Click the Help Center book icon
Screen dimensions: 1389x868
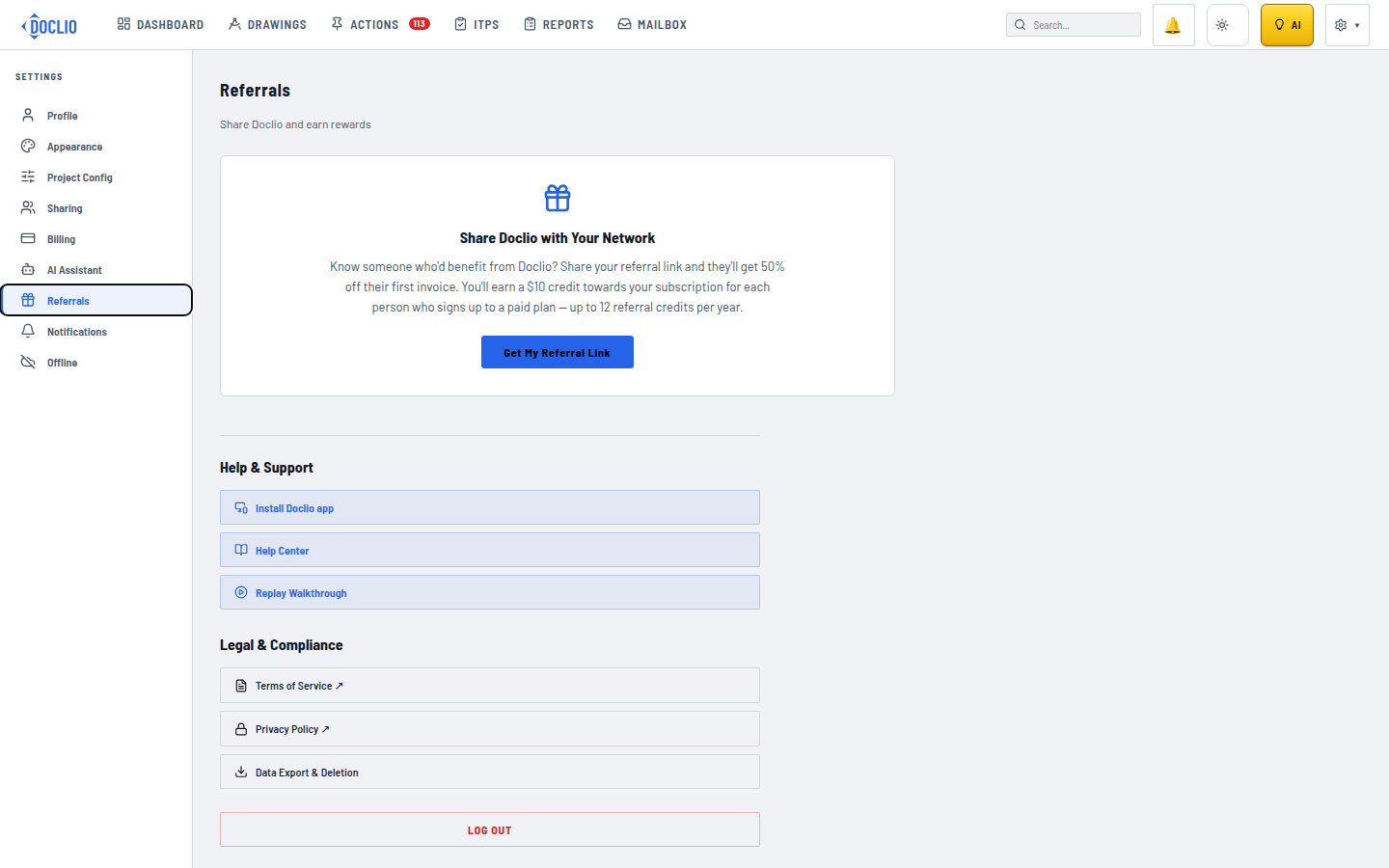click(241, 550)
